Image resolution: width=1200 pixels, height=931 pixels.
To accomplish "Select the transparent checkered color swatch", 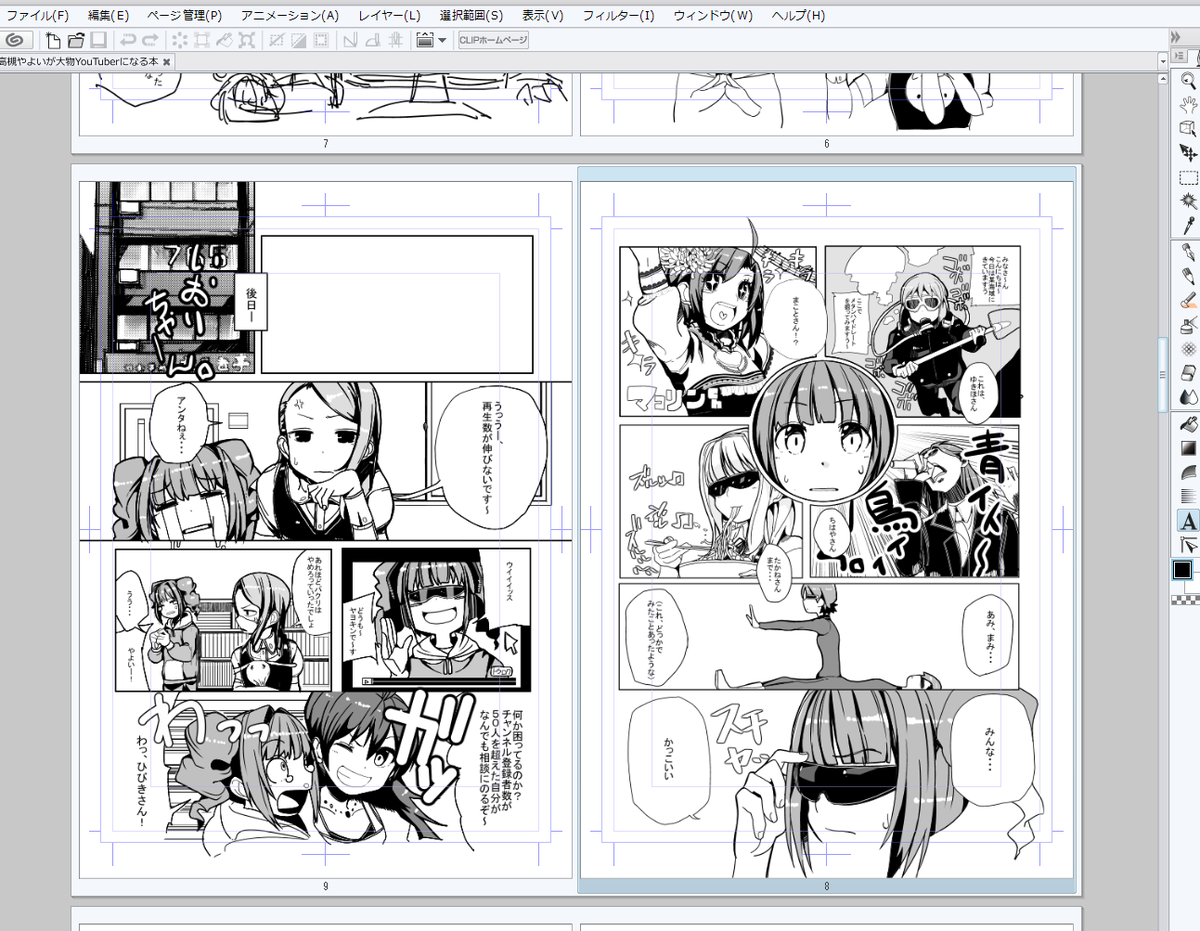I will click(x=1185, y=598).
